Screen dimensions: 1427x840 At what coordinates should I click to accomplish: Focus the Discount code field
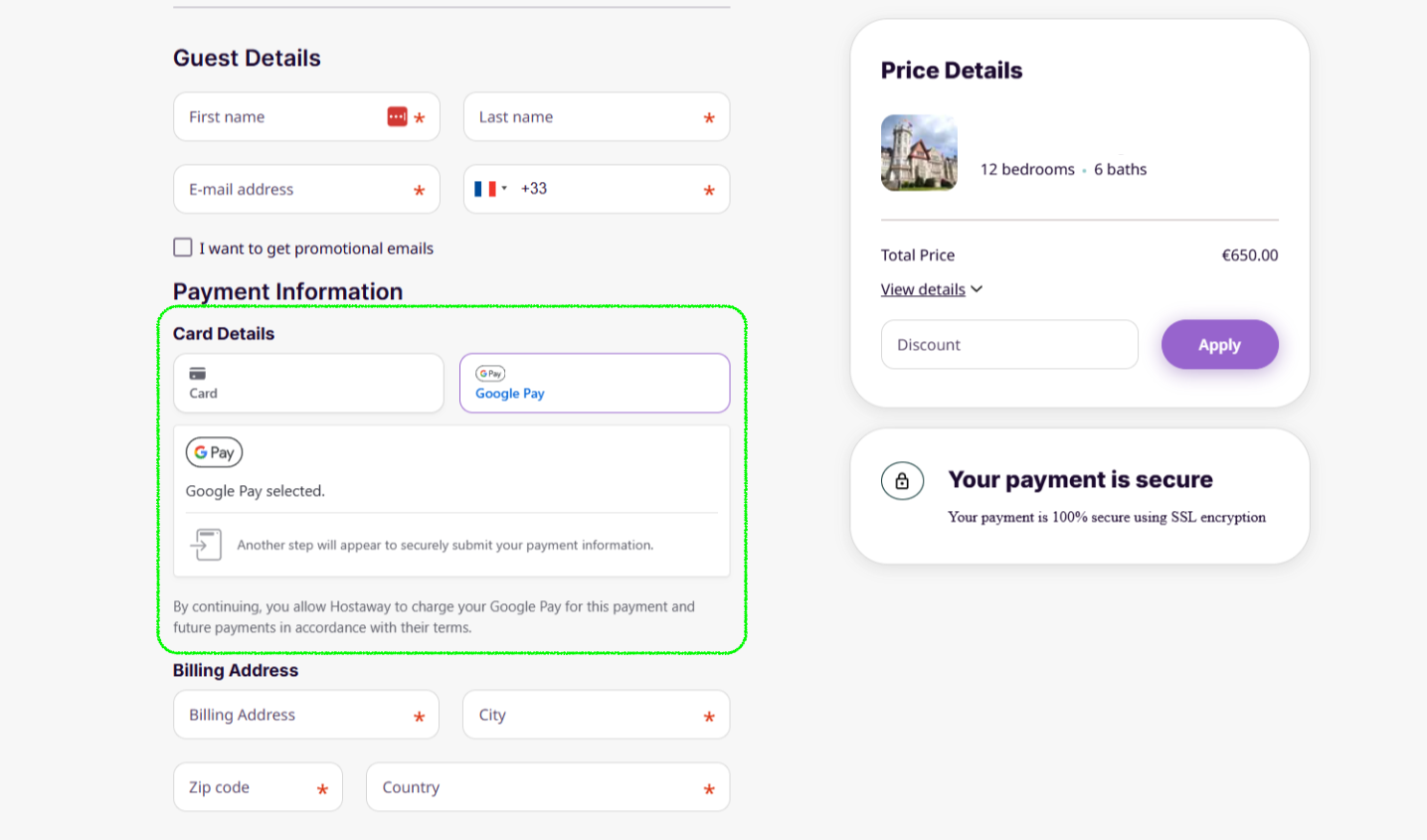click(1009, 345)
